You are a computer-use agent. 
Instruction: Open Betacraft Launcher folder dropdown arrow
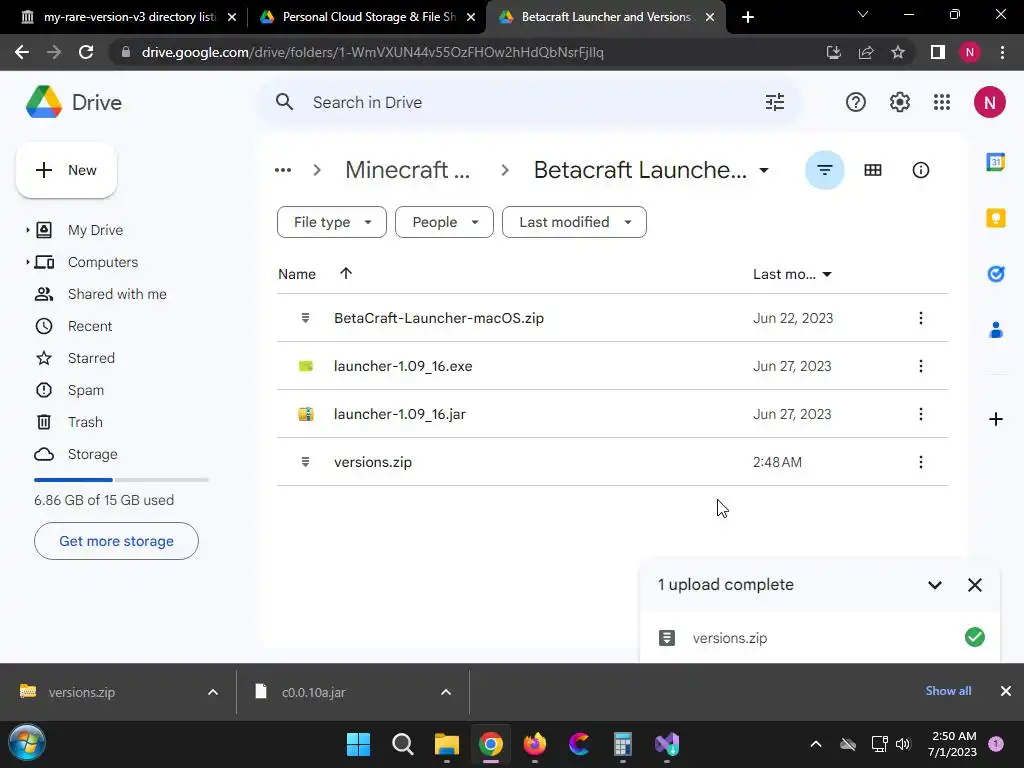point(763,170)
